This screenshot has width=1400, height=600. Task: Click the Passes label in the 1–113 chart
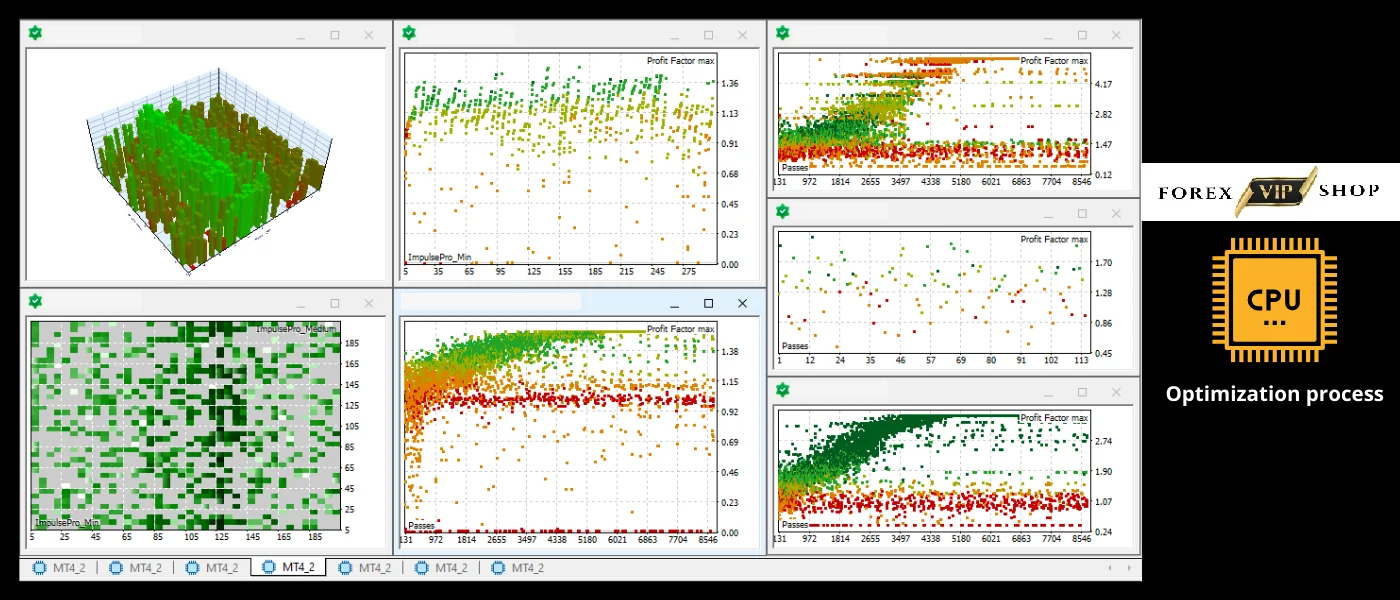coord(795,346)
